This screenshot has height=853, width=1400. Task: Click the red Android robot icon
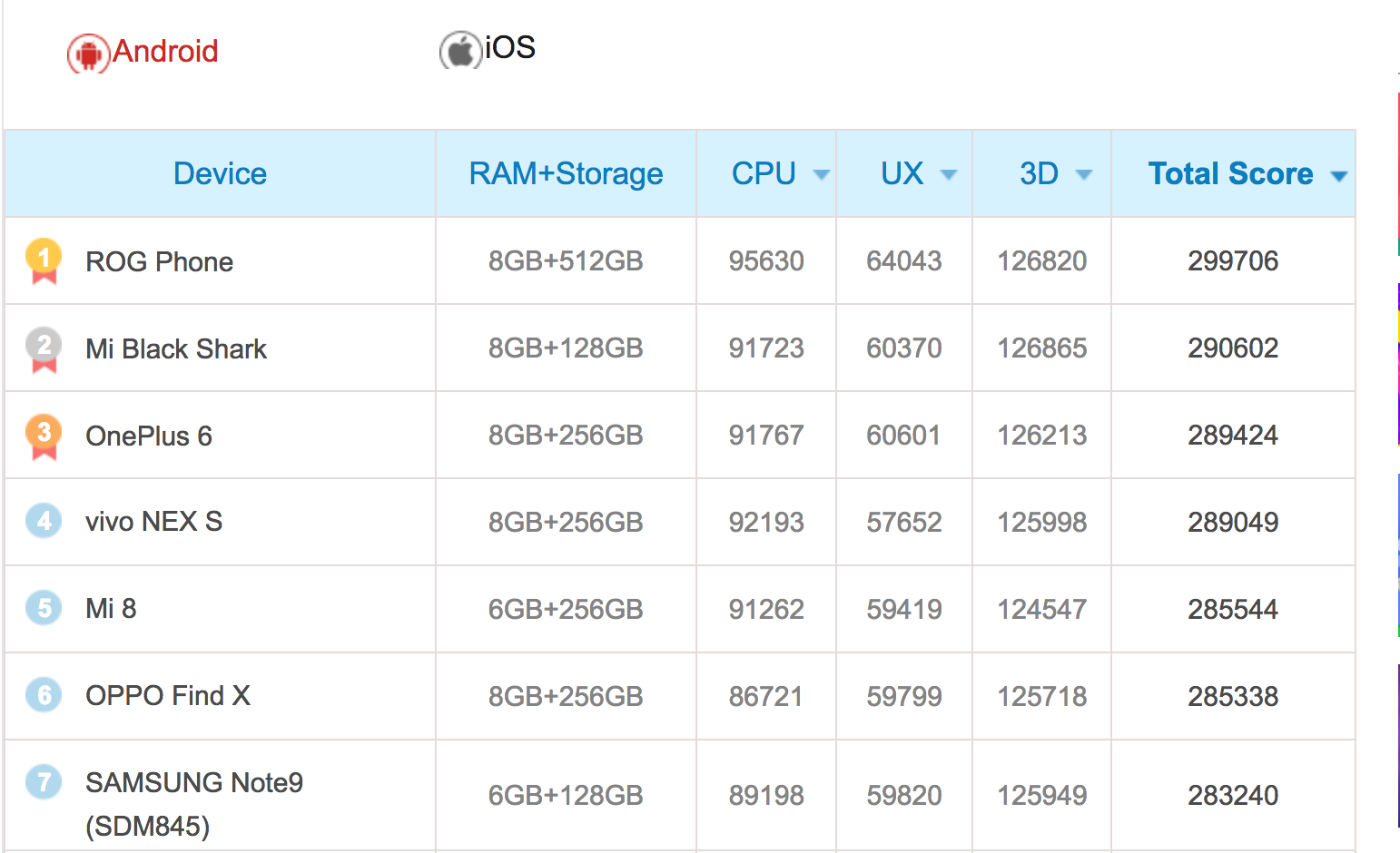[88, 54]
